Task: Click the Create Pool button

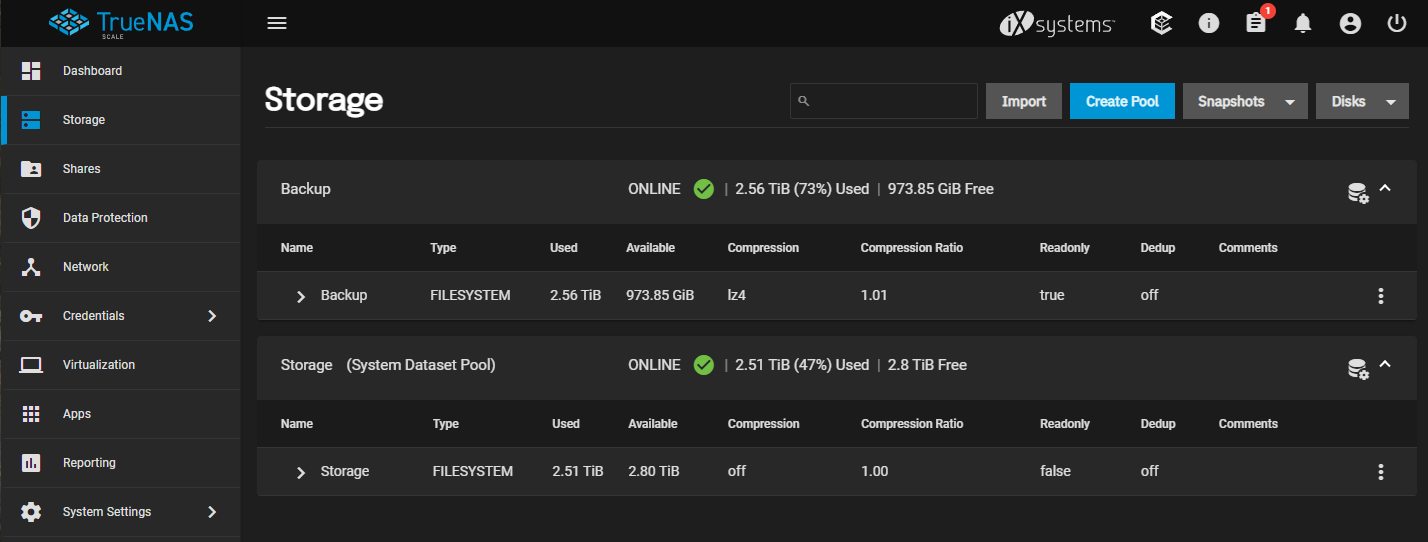Action: tap(1122, 101)
